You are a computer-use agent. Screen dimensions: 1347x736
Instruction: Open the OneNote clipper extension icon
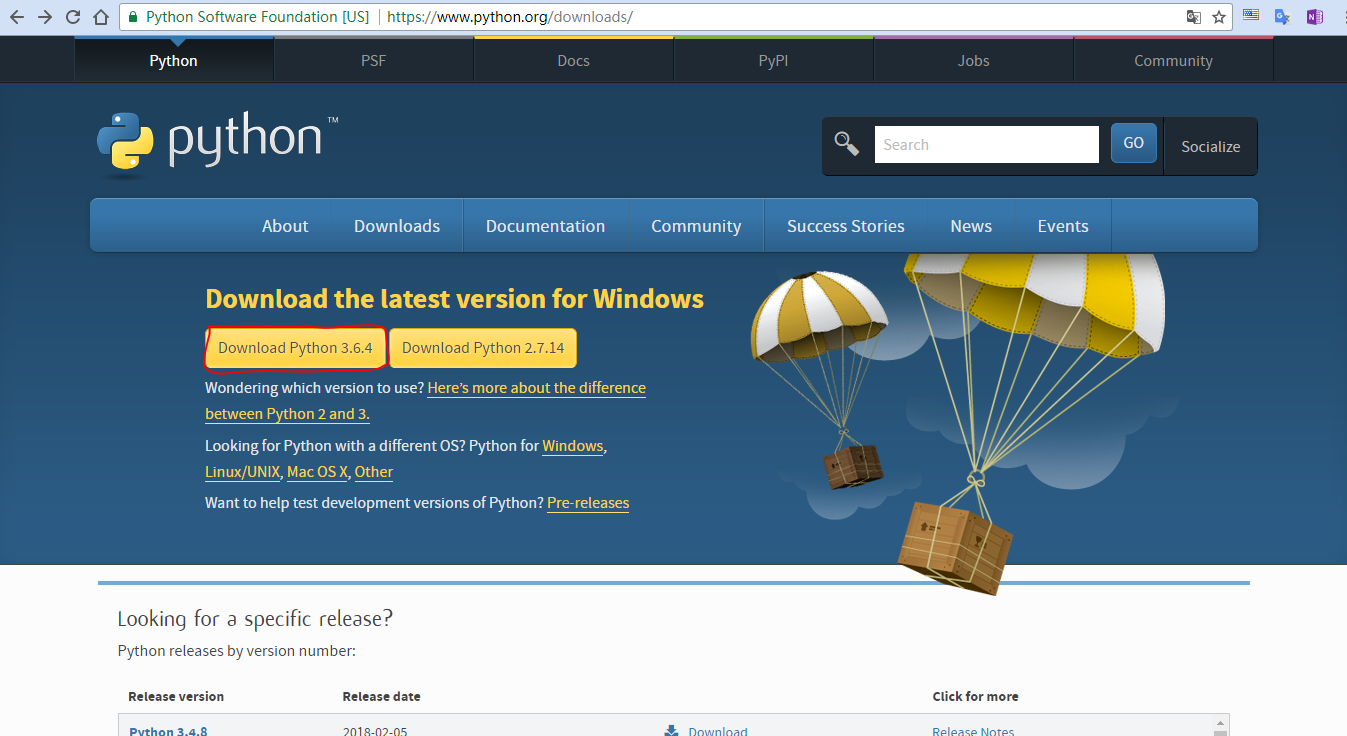click(x=1315, y=16)
